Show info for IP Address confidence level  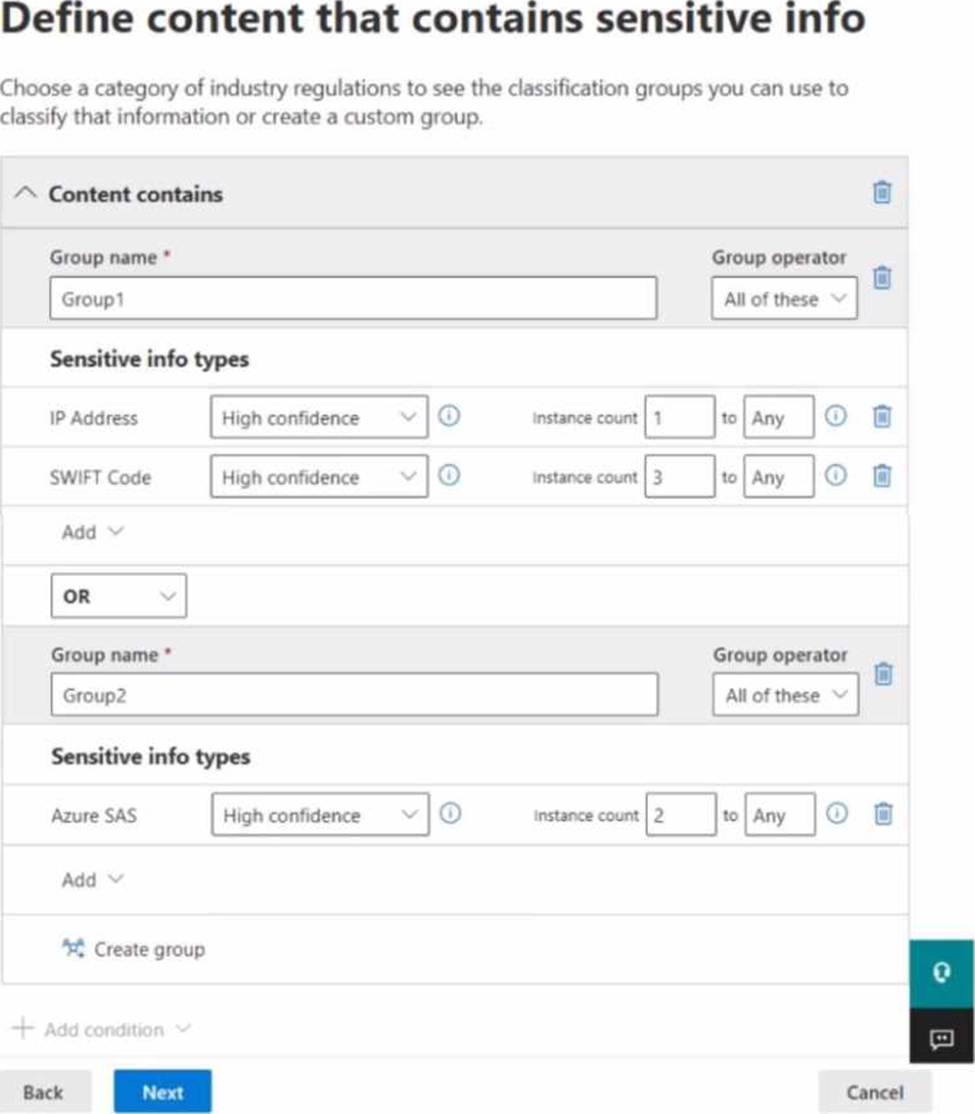(449, 416)
